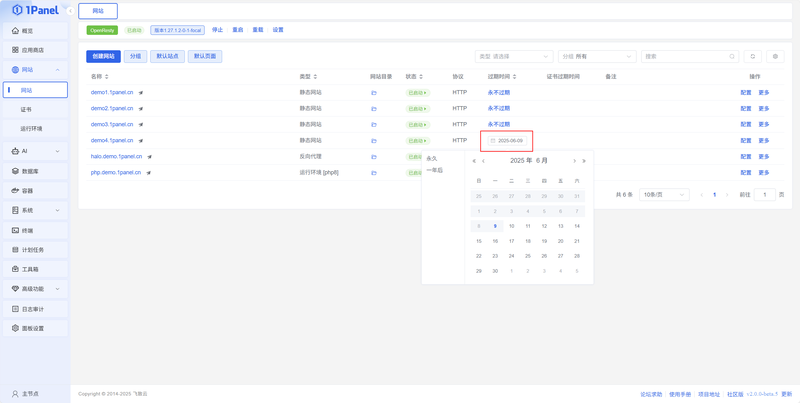This screenshot has width=800, height=403.
Task: Click the 创建网站 button
Action: click(x=104, y=57)
